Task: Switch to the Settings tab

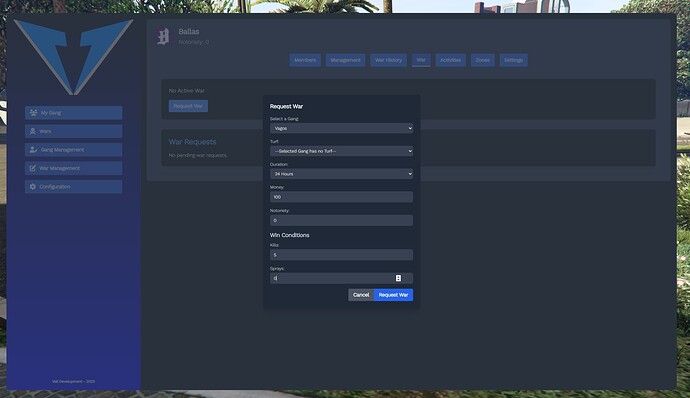Action: [514, 60]
